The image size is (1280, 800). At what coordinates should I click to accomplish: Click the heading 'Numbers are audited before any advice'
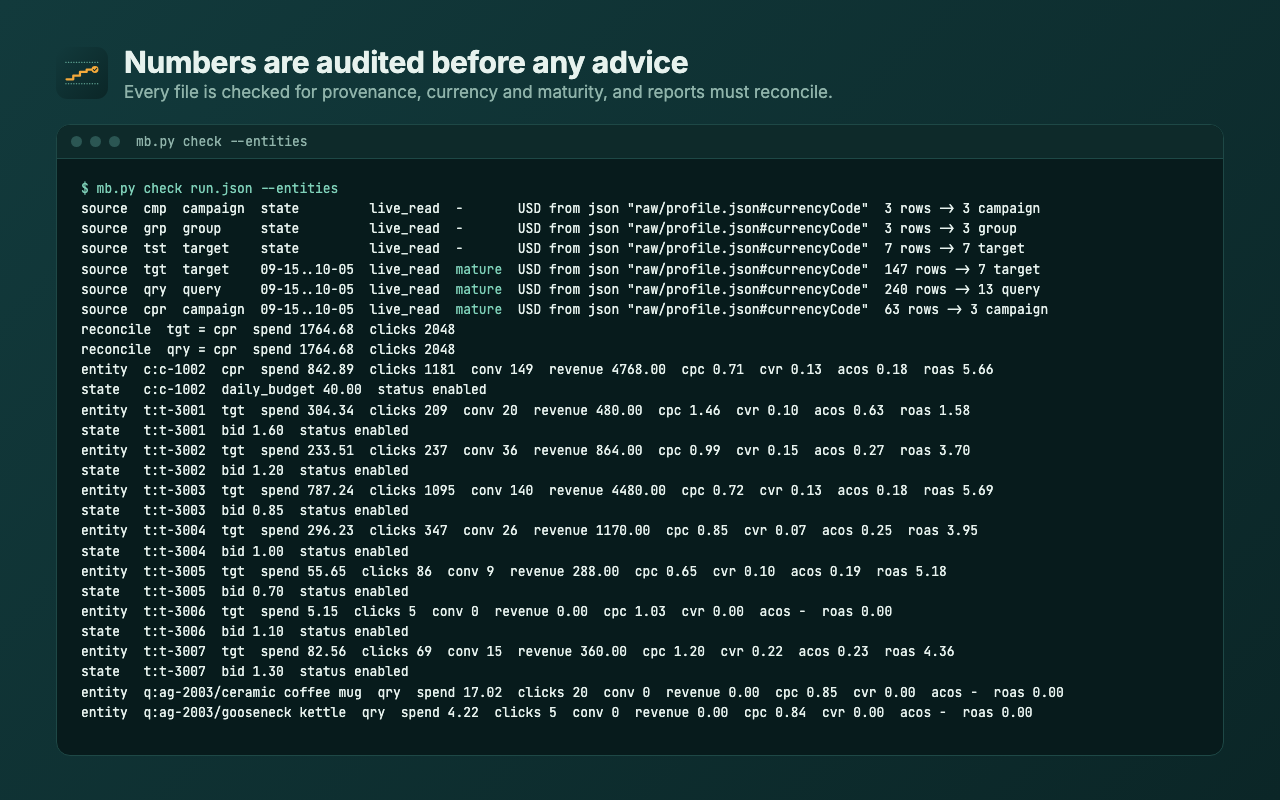click(406, 62)
